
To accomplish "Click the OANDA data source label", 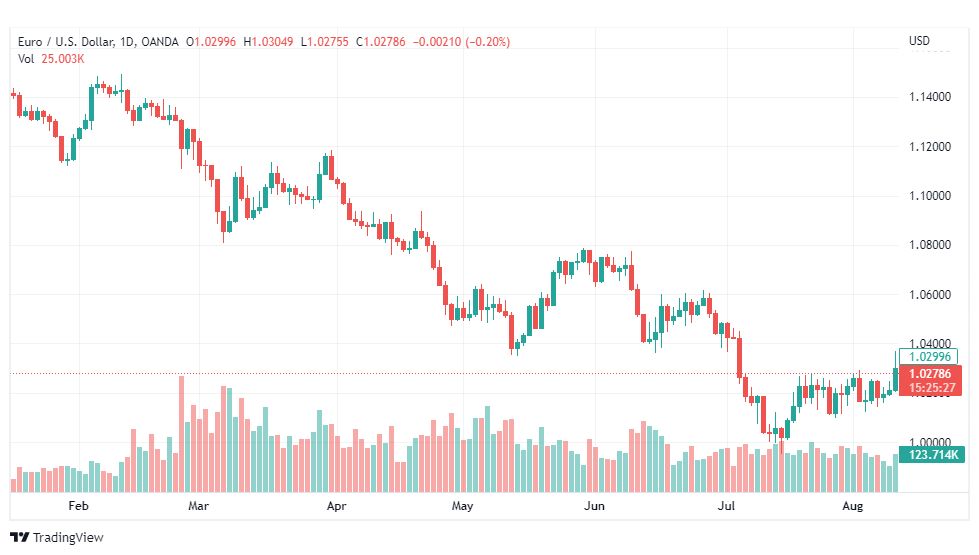I will (x=160, y=42).
